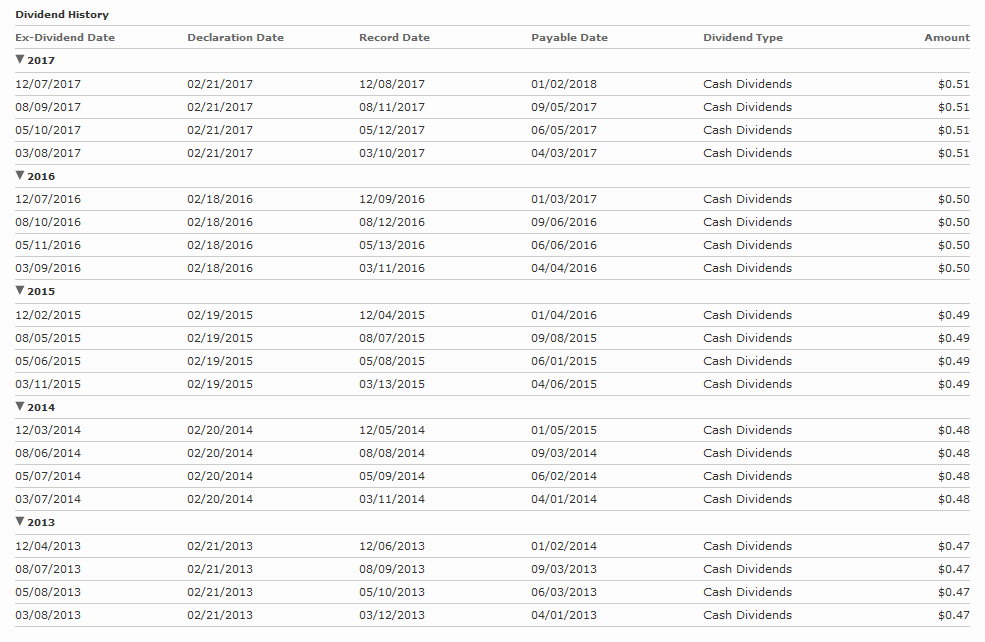The width and height of the screenshot is (985, 642).
Task: Click the Amount column header
Action: tap(947, 38)
